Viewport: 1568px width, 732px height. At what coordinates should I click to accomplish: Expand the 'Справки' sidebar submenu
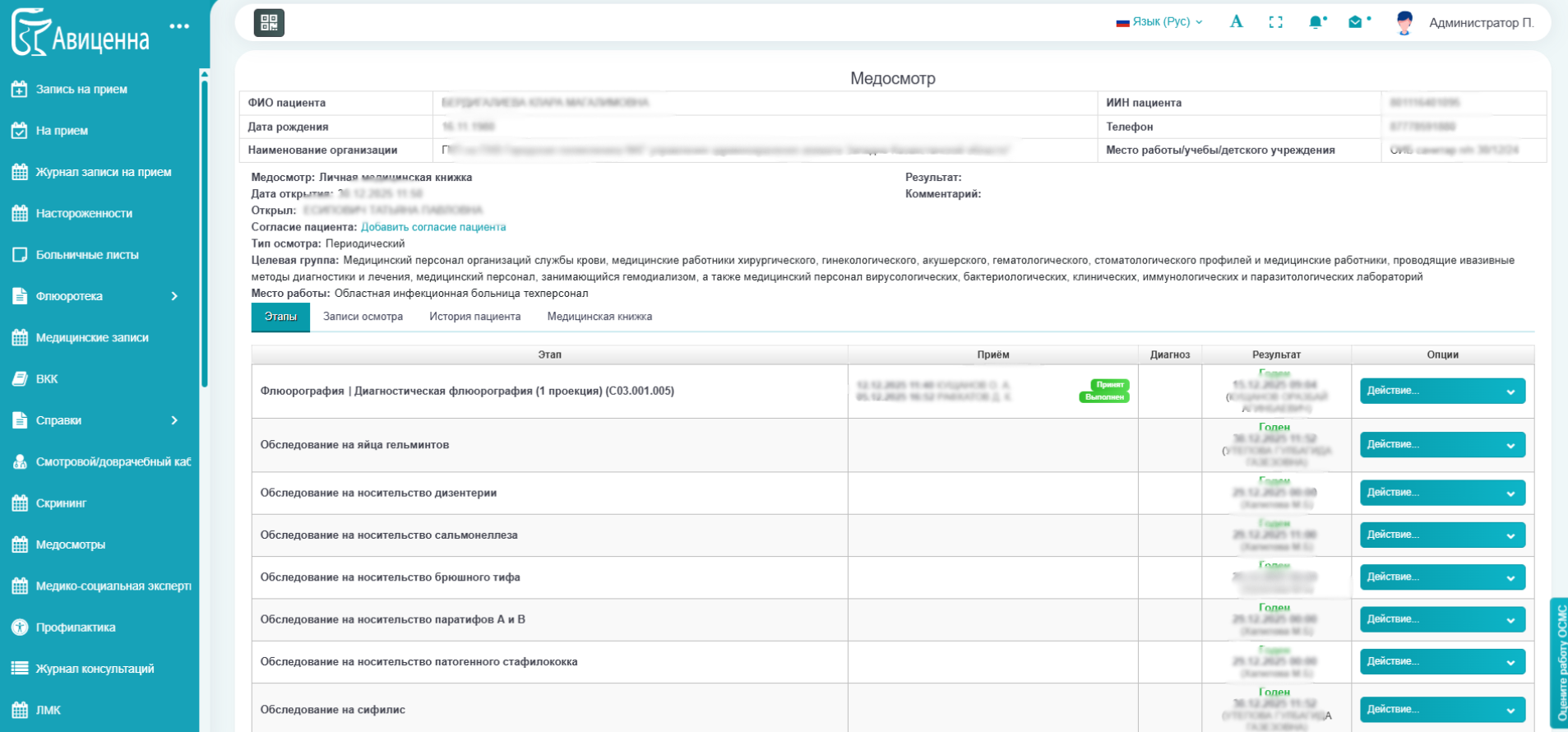(x=173, y=420)
